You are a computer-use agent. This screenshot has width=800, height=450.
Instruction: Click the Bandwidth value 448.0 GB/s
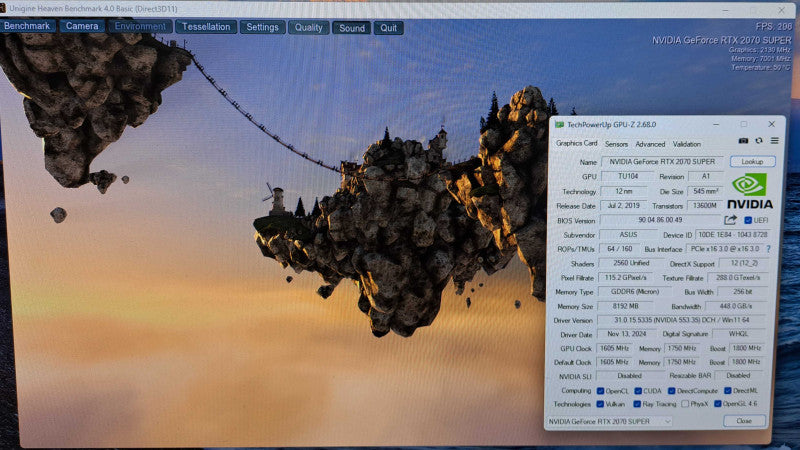click(736, 306)
